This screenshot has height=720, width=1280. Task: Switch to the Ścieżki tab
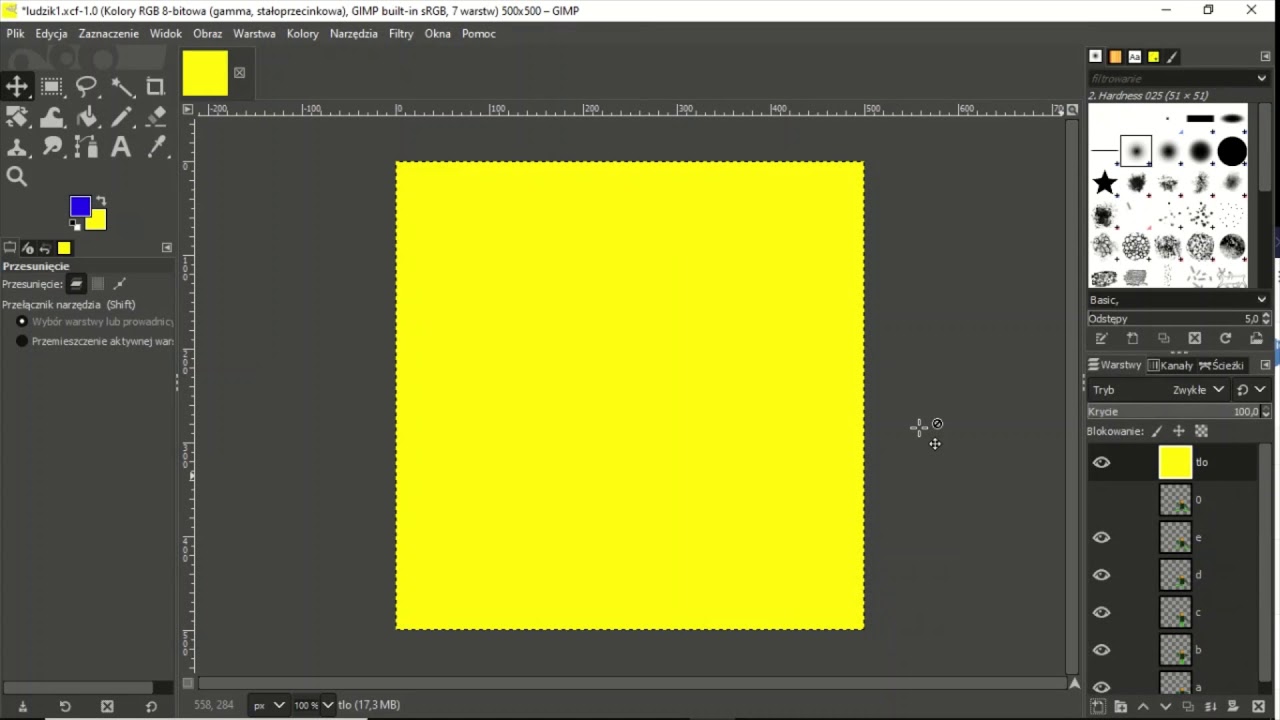tap(1221, 365)
